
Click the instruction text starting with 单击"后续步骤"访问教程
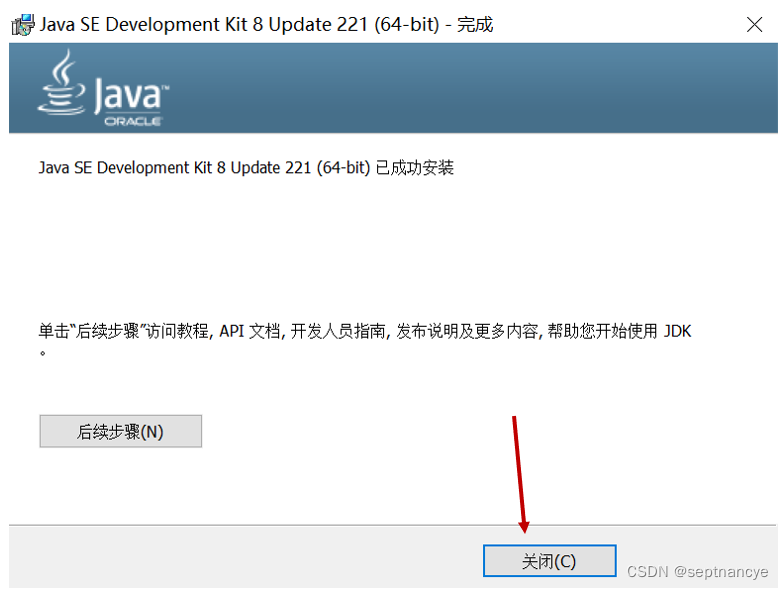point(365,340)
